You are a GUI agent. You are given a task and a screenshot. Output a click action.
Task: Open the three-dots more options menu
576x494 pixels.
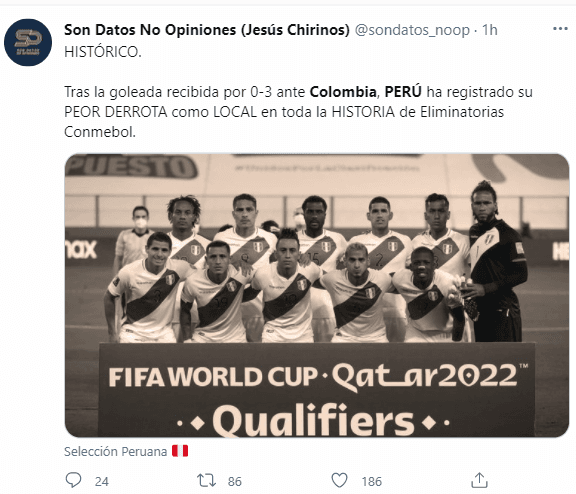[x=560, y=29]
